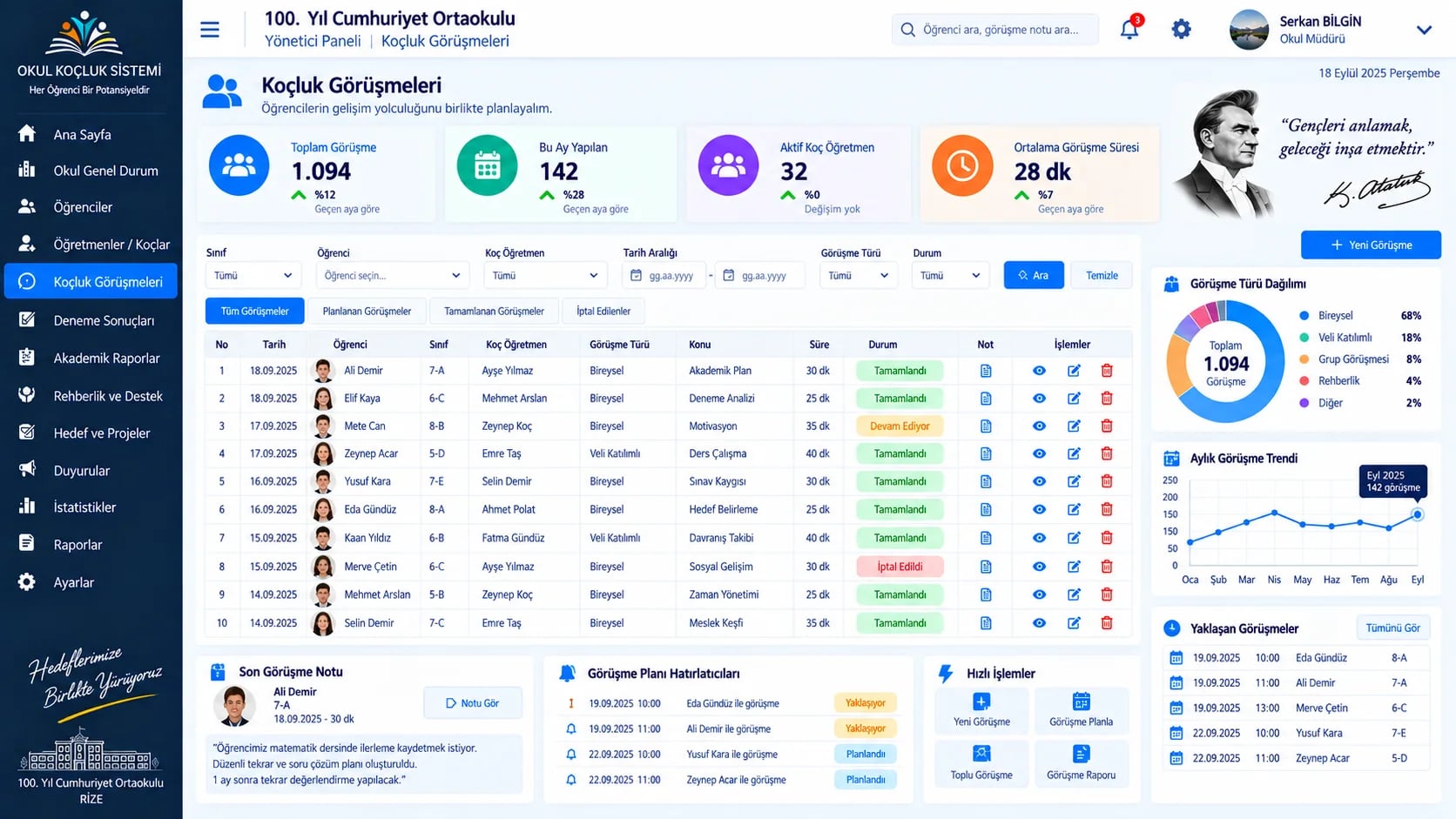View details eye for Zeynep Acar row
Image resolution: width=1456 pixels, height=819 pixels.
pyautogui.click(x=1039, y=453)
